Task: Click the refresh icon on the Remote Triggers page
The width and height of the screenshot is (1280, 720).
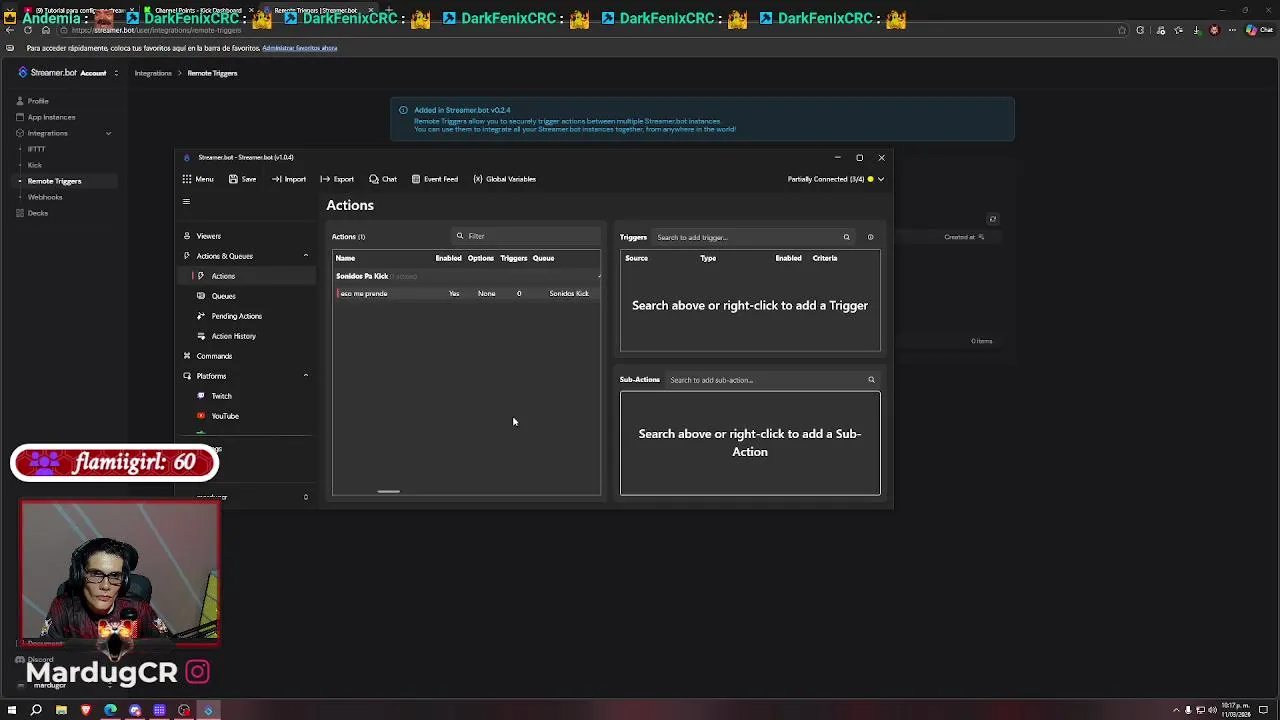Action: [992, 219]
